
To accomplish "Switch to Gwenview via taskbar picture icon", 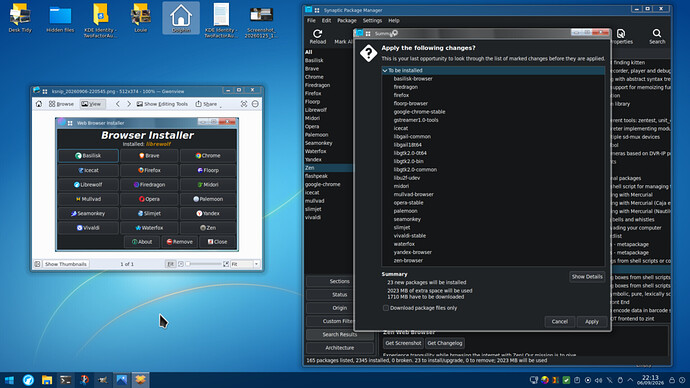I will pos(121,380).
